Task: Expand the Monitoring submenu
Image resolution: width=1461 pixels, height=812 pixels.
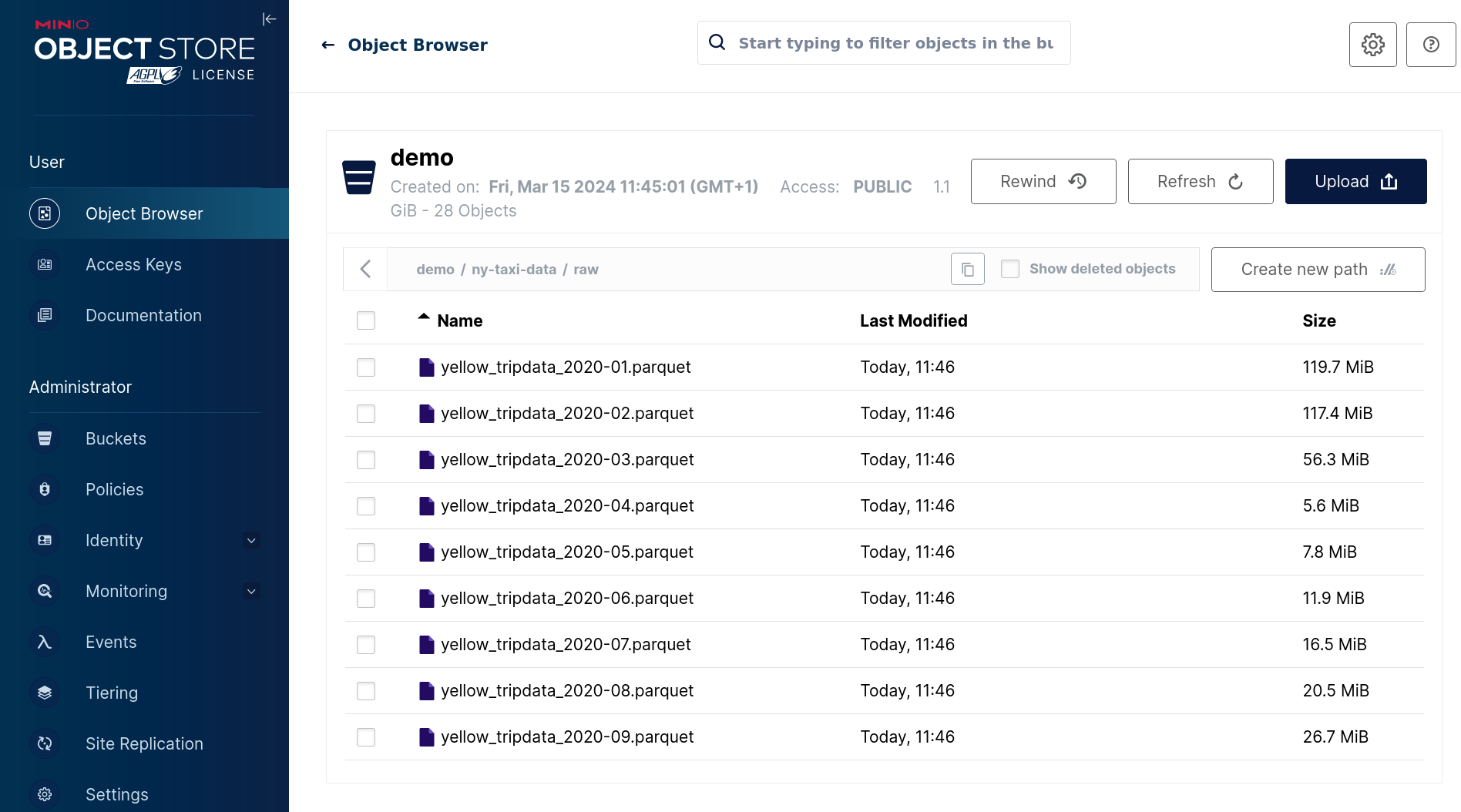Action: click(x=251, y=592)
